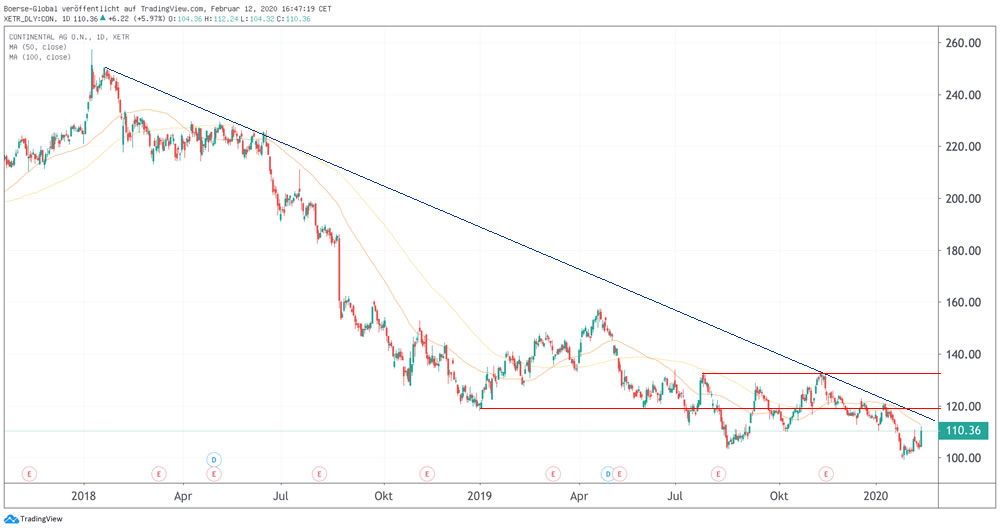Click the 220.00 price axis label
The height and width of the screenshot is (530, 1000).
(x=963, y=147)
